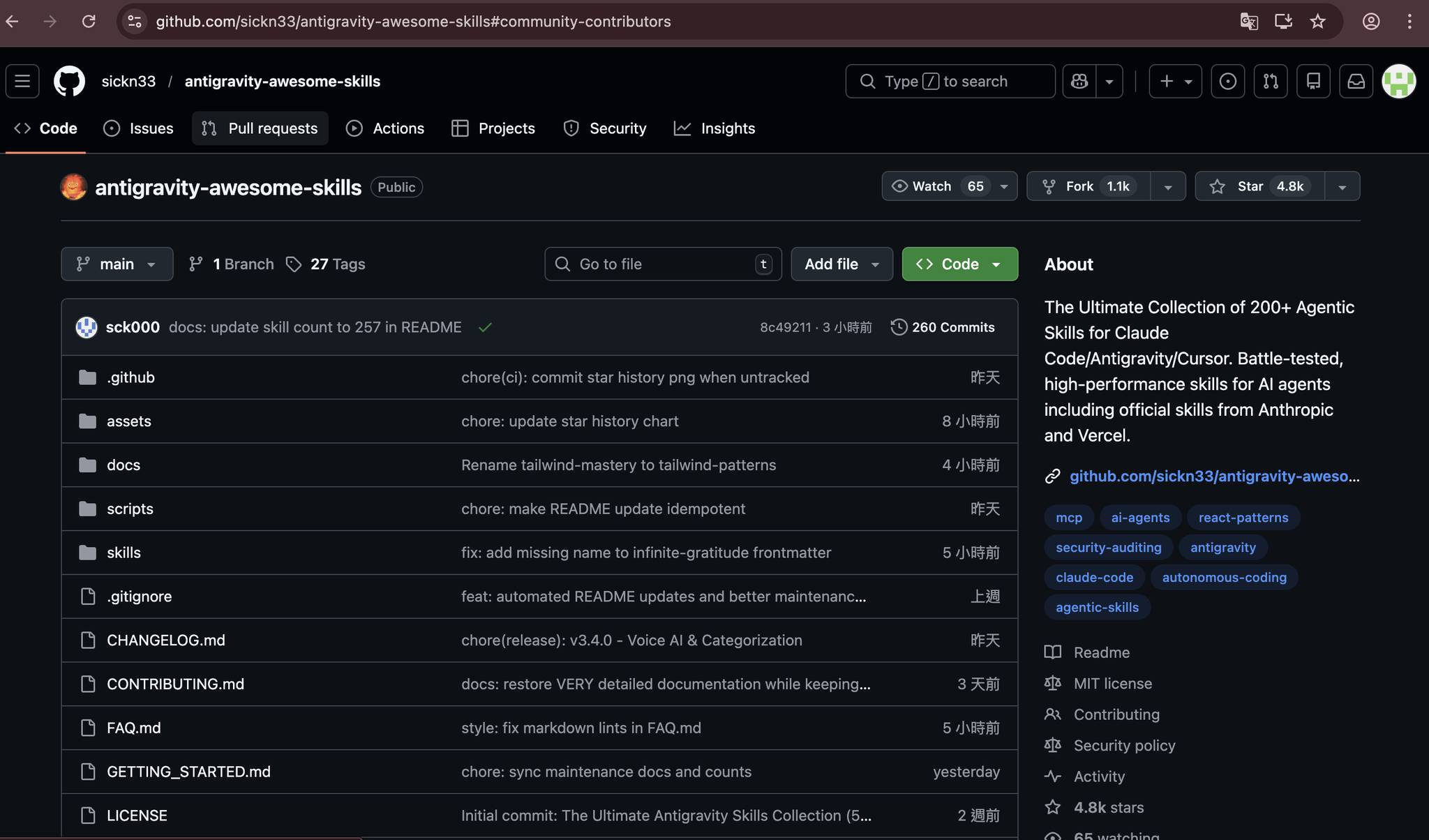Switch to the Actions tab
Viewport: 1429px width, 840px height.
point(385,128)
